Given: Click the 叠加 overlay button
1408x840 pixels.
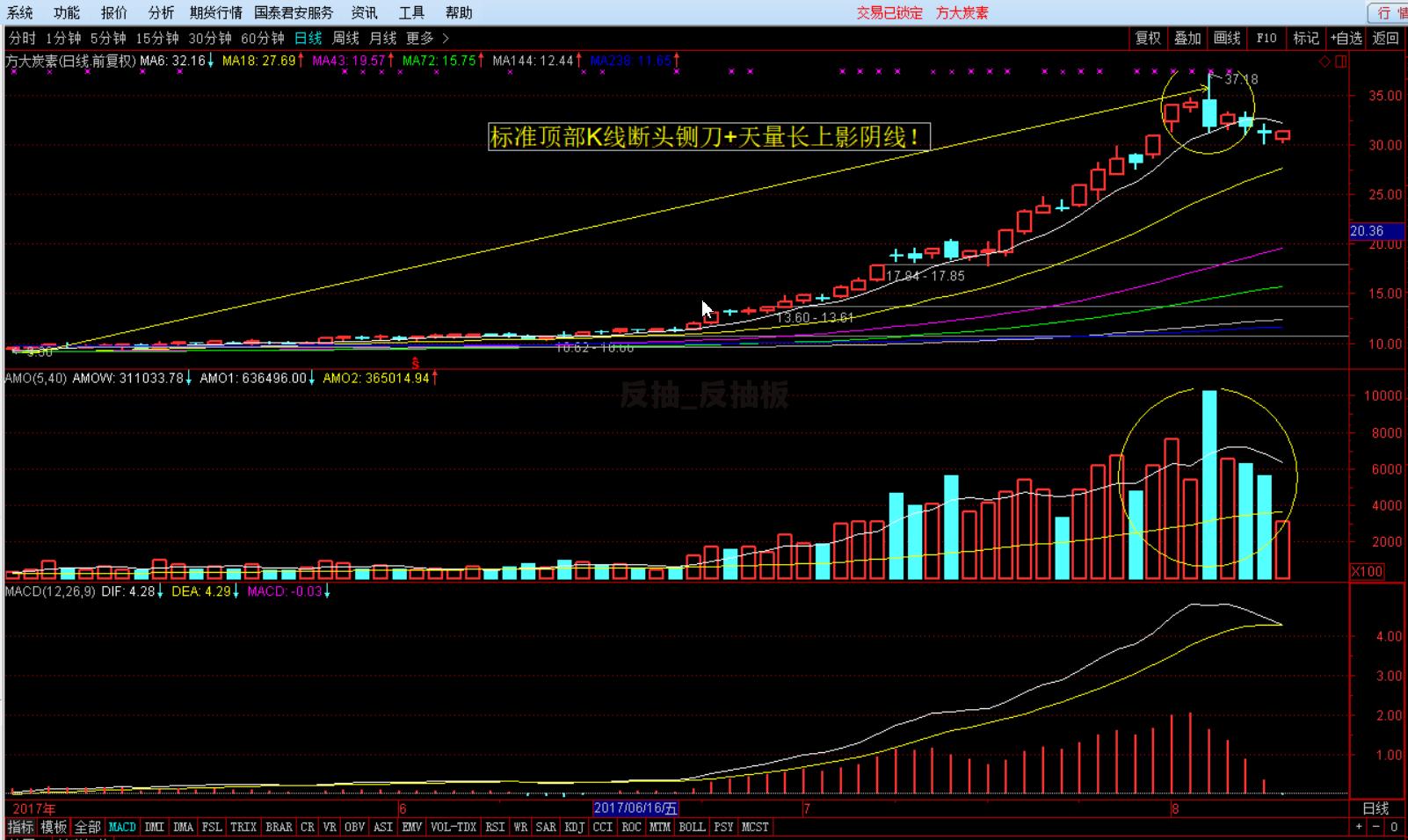Looking at the screenshot, I should click(x=1187, y=38).
